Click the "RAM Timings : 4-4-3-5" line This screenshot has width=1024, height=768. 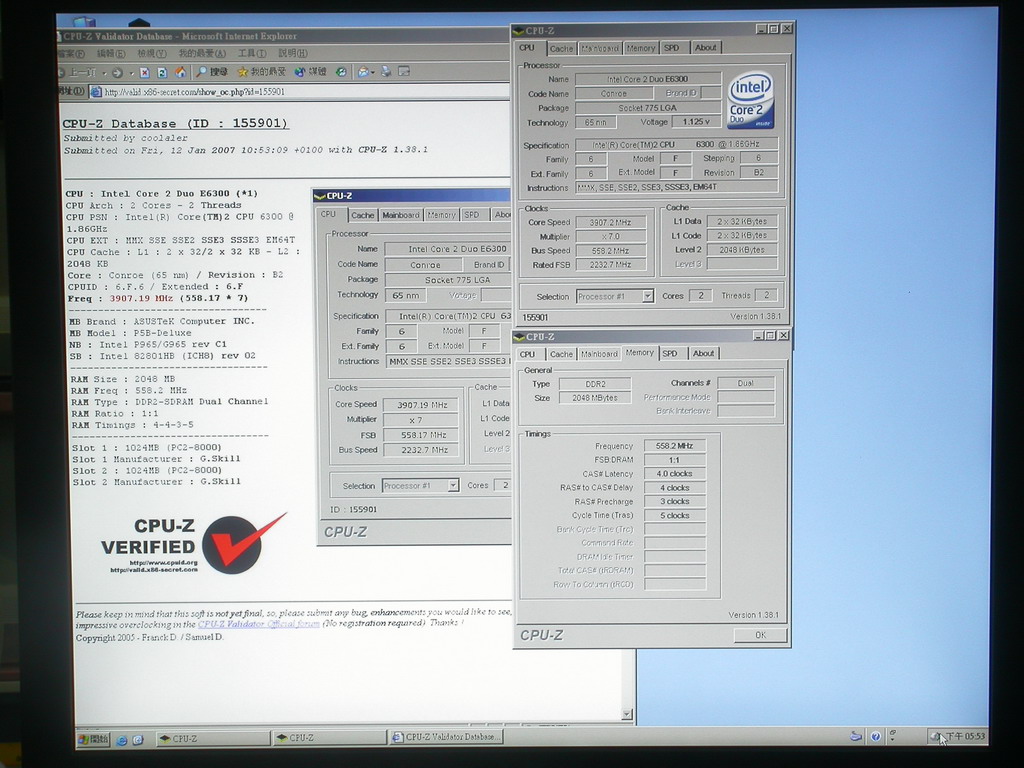[x=132, y=425]
